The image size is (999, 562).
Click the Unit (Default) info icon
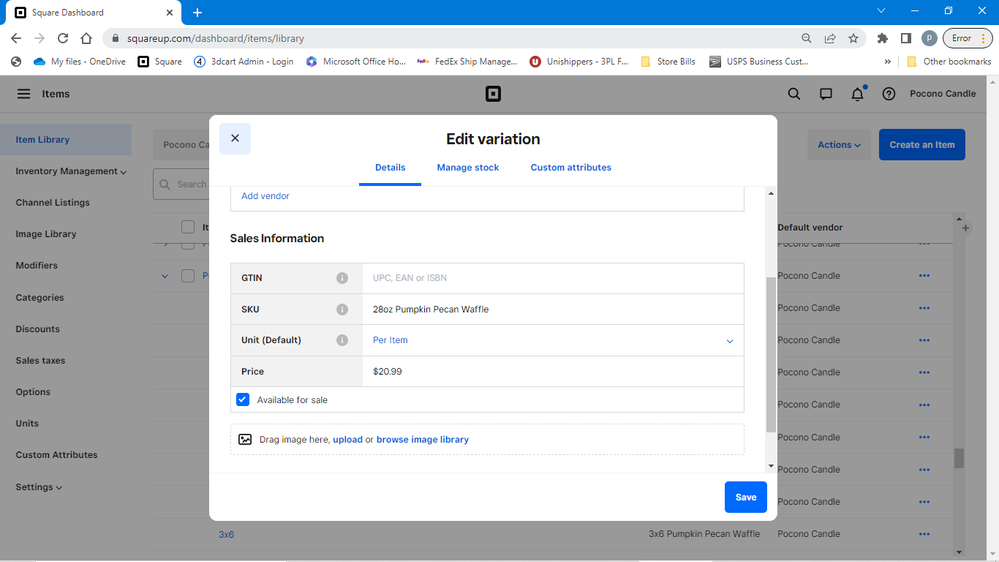(x=342, y=340)
